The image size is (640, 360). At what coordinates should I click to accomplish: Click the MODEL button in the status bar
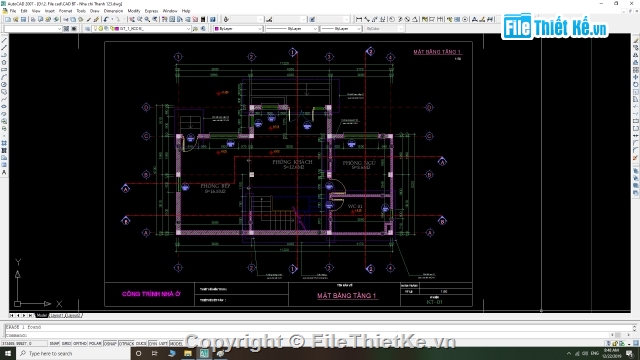[176, 344]
